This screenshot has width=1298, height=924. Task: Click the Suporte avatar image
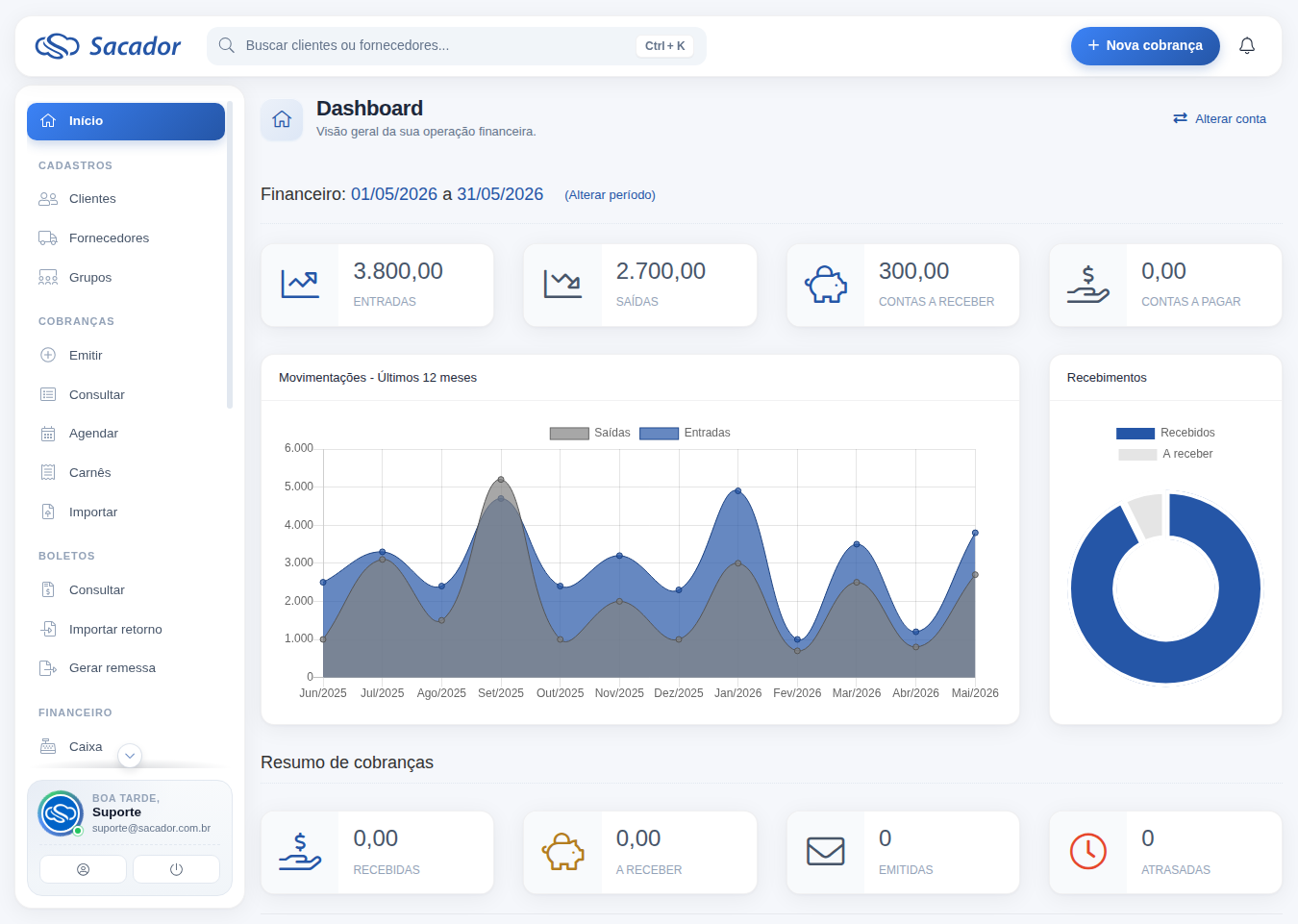(x=61, y=813)
